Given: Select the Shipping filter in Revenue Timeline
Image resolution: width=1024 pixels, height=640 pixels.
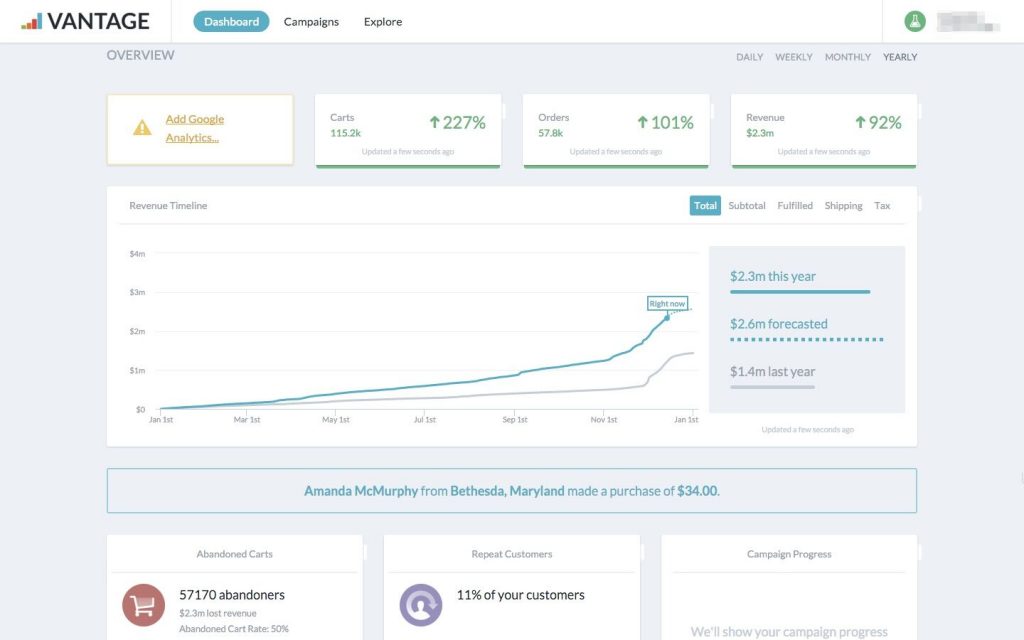Looking at the screenshot, I should click(843, 205).
